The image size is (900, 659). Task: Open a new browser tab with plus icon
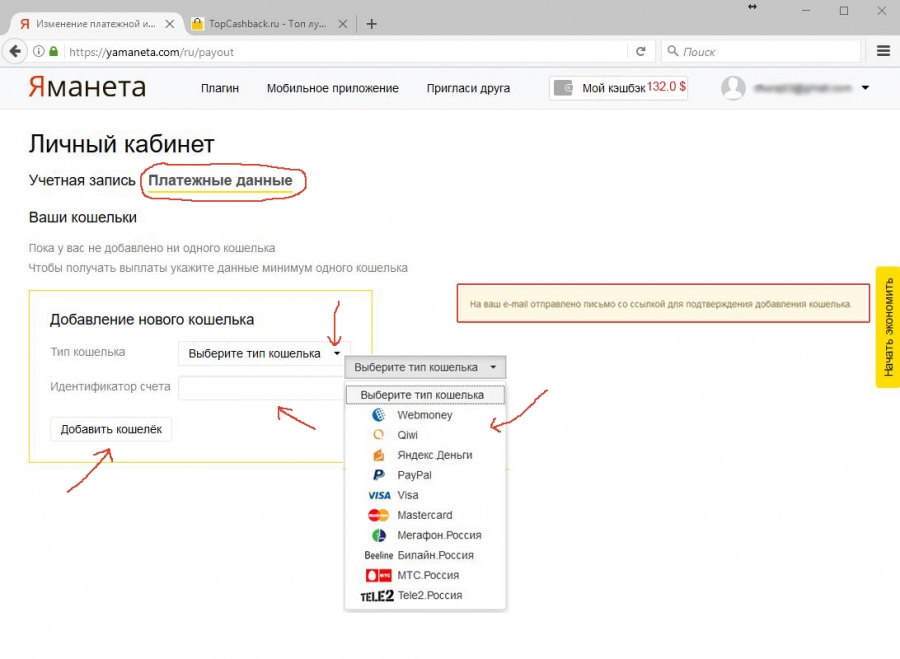[371, 24]
